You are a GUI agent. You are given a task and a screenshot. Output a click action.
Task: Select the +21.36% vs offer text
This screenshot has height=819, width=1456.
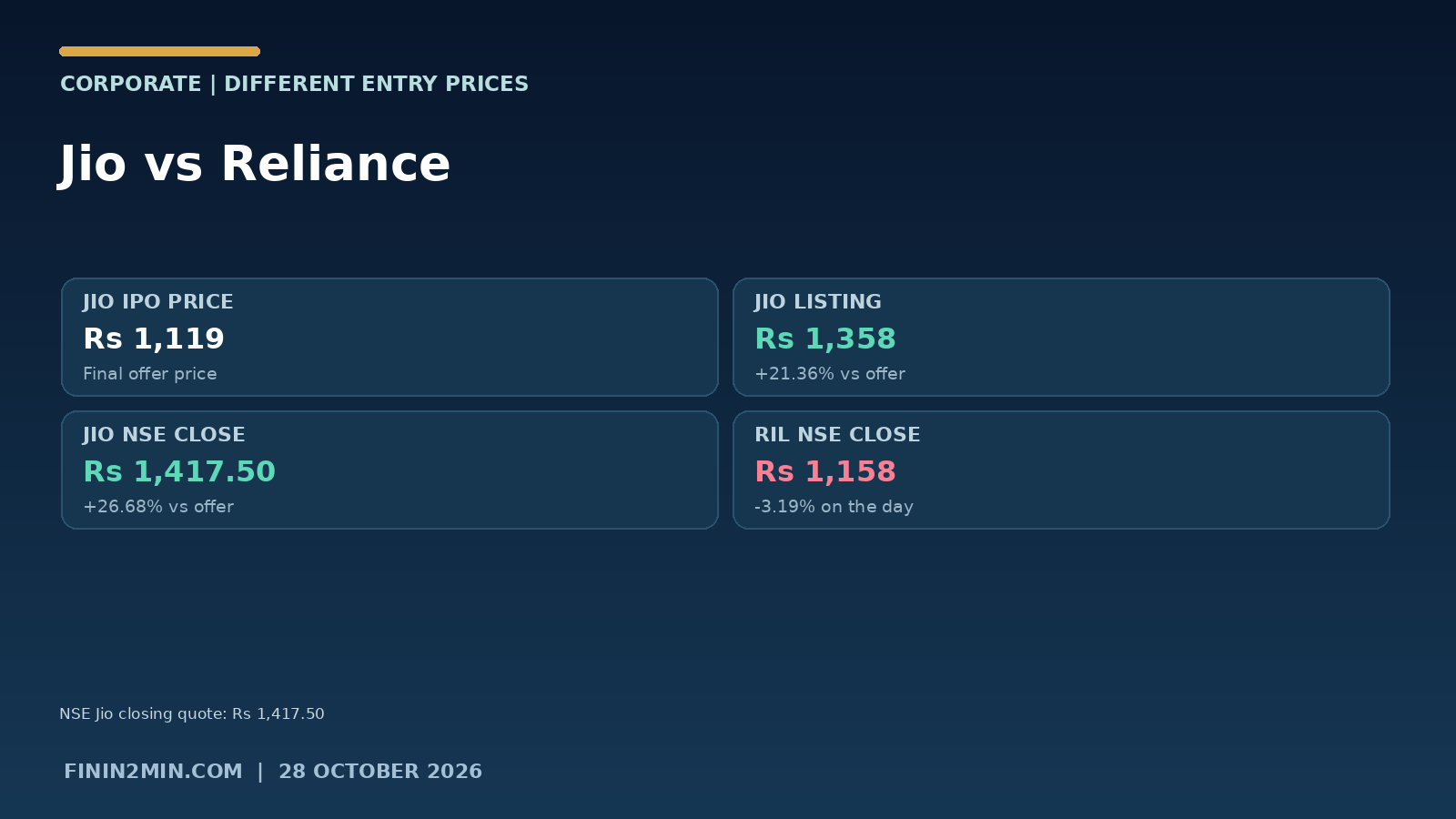pyautogui.click(x=830, y=374)
